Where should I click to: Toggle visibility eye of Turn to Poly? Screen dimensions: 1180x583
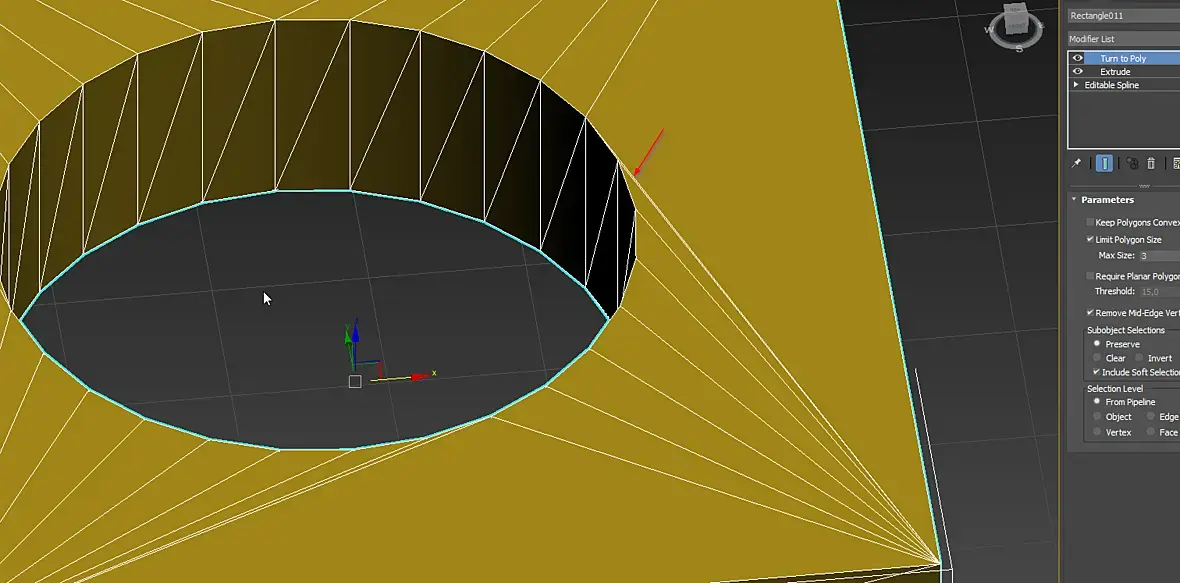(x=1078, y=58)
